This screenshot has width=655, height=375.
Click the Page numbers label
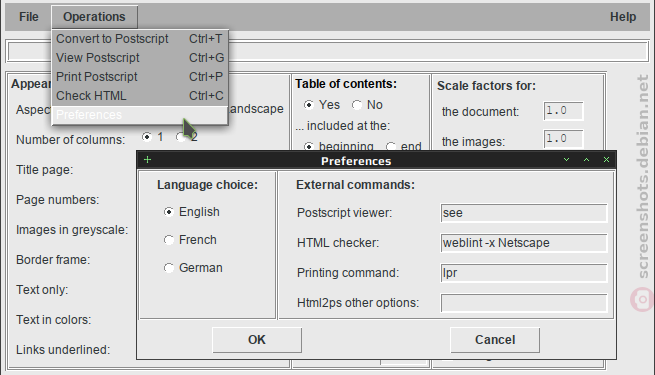point(58,200)
